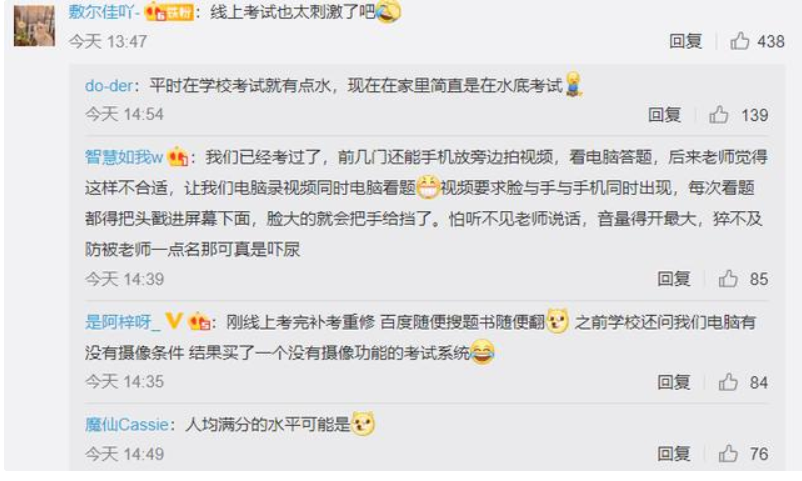Open do-der's profile link
802x481 pixels.
109,85
